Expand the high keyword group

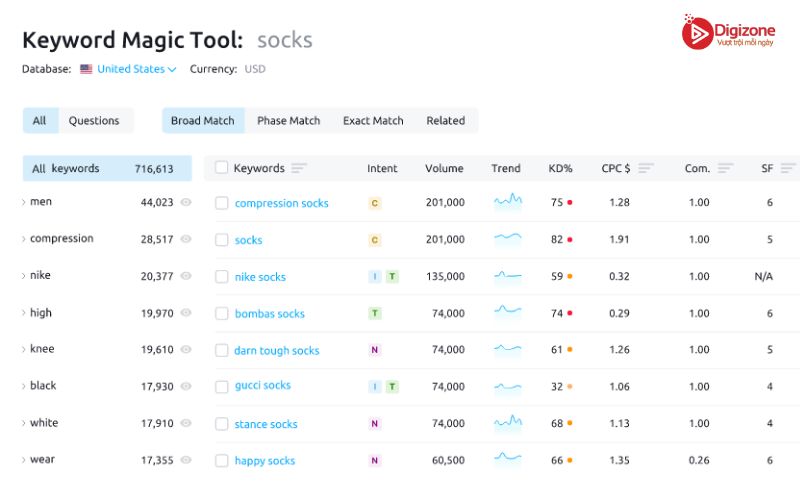23,313
